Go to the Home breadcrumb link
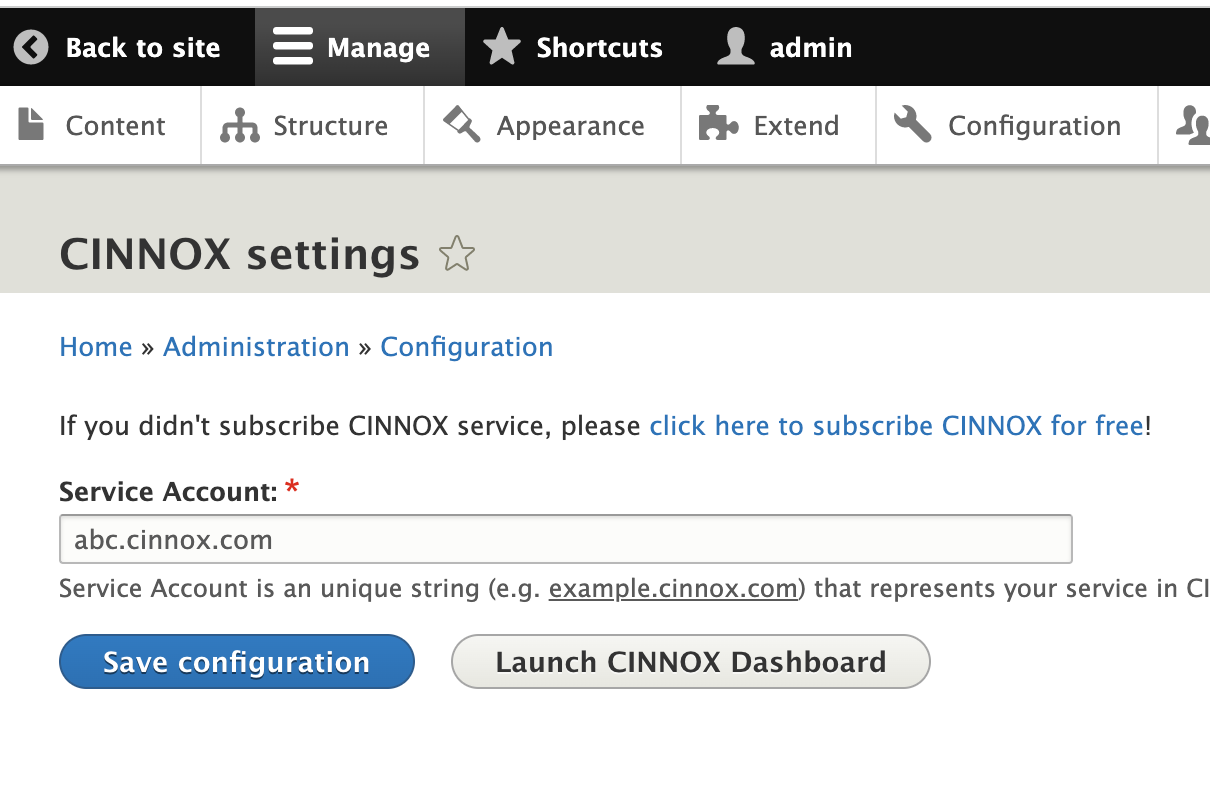1210x786 pixels. 96,347
